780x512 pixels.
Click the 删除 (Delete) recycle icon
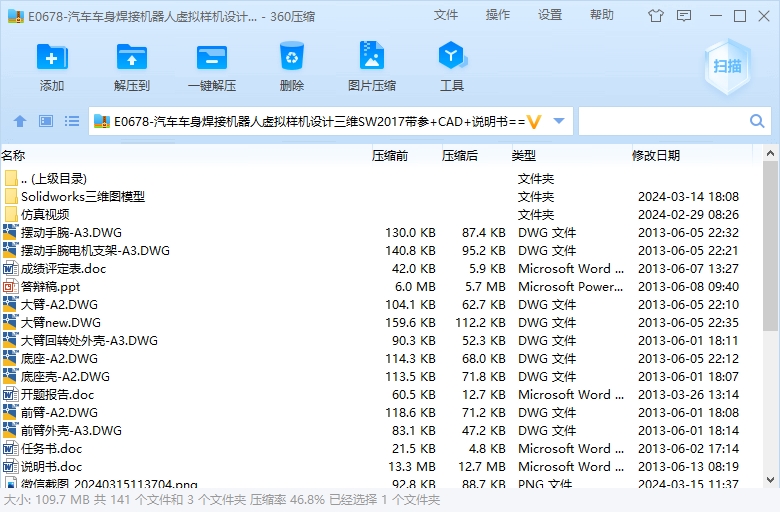[292, 56]
